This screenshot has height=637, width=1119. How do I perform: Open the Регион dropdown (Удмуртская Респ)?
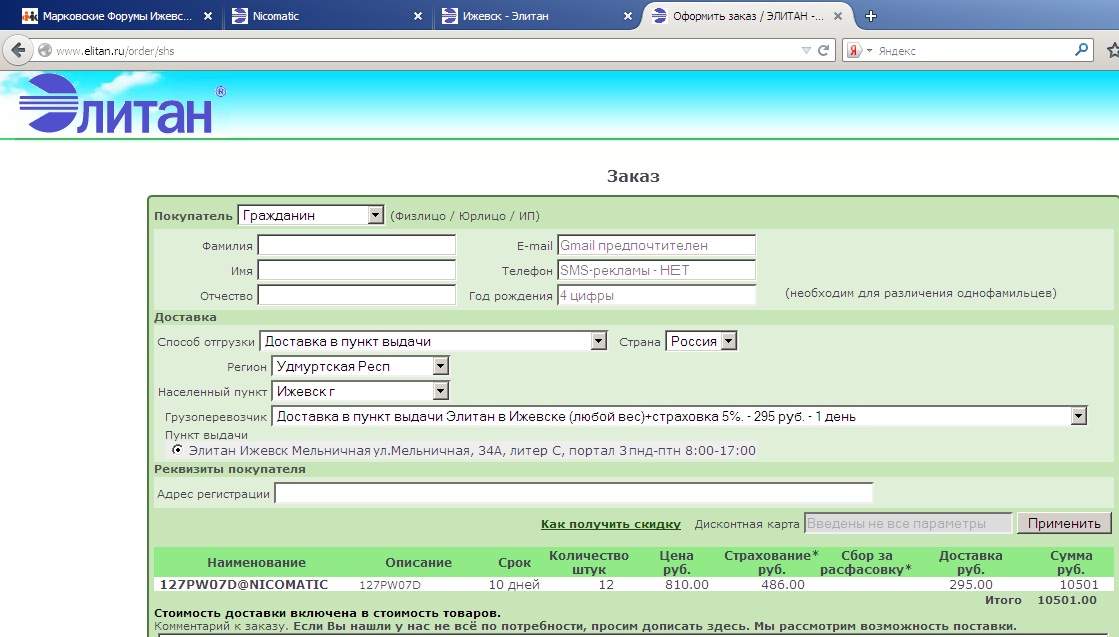click(360, 366)
